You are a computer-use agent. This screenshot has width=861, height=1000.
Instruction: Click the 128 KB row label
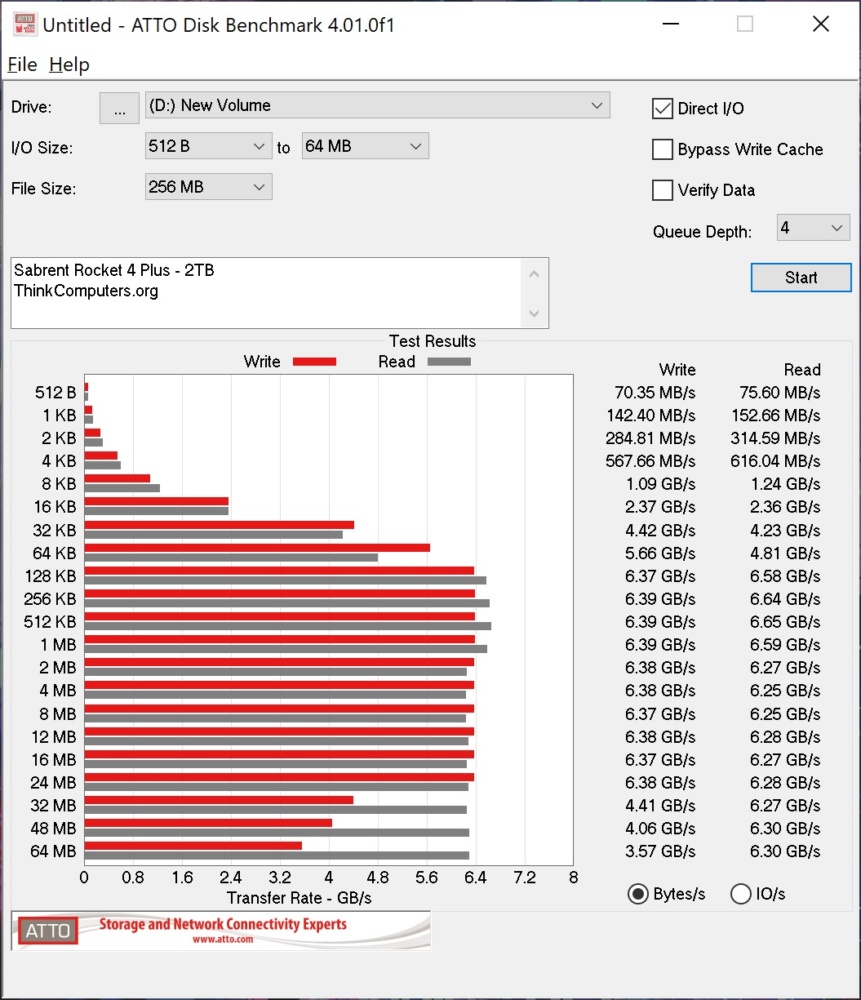[50, 576]
